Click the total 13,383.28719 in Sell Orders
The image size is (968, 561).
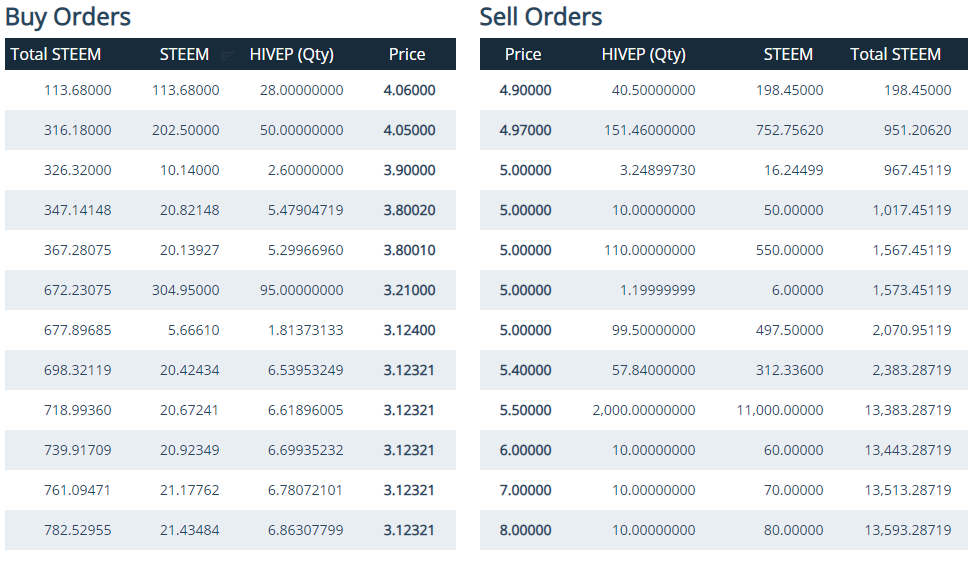908,410
